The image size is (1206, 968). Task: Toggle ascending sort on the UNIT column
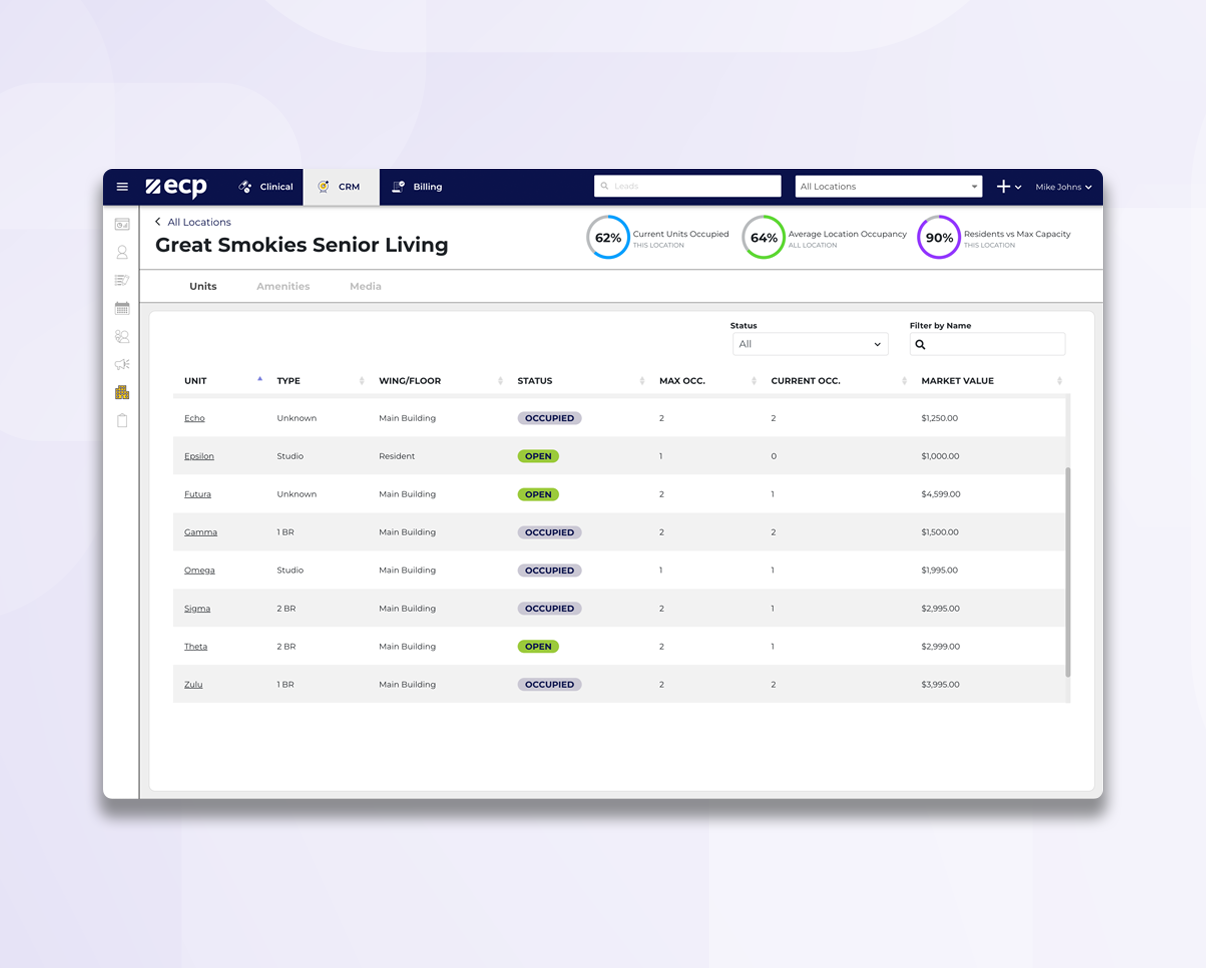point(259,380)
